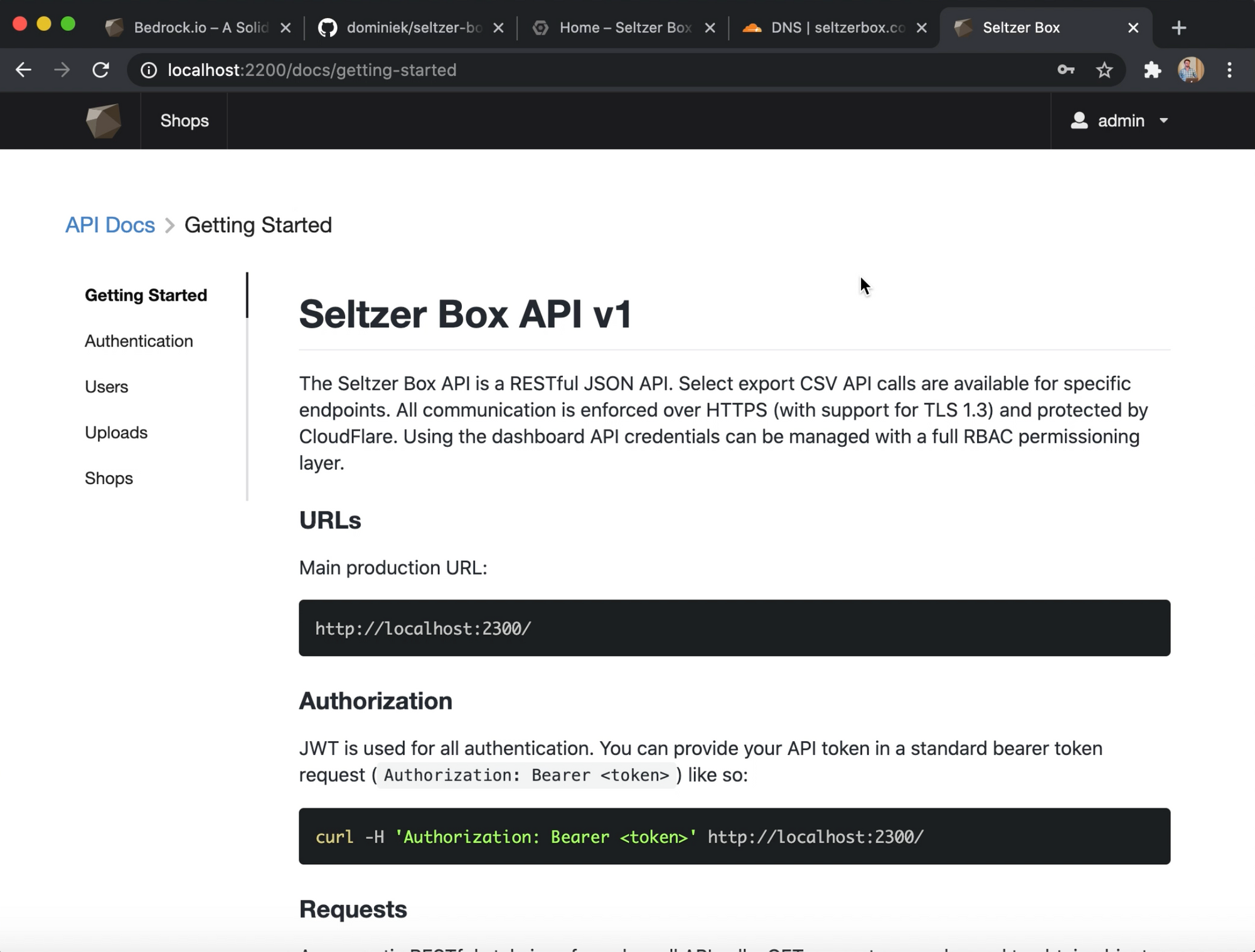
Task: Click the API Docs breadcrumb link
Action: tap(110, 225)
